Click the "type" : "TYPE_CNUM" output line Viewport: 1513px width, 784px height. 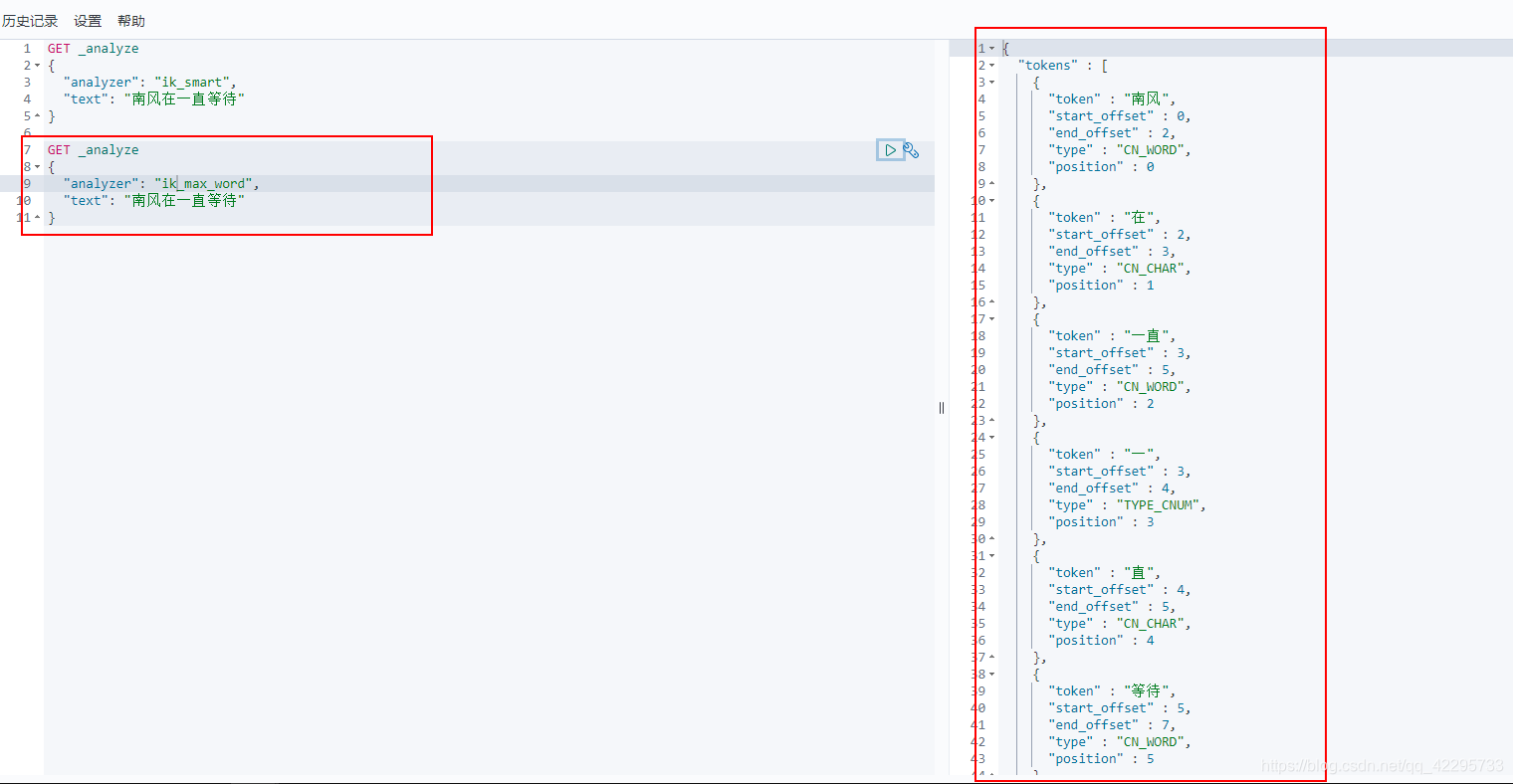(1128, 505)
